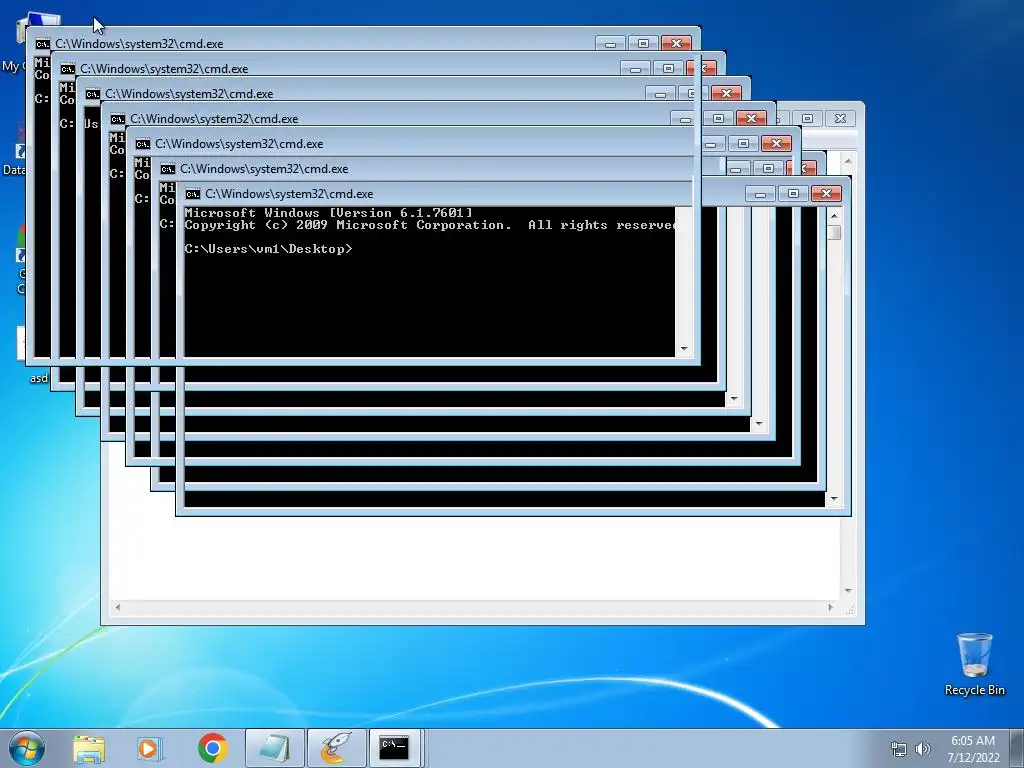1024x768 pixels.
Task: Click the Show desktop strip at taskbar end
Action: tap(1017, 748)
